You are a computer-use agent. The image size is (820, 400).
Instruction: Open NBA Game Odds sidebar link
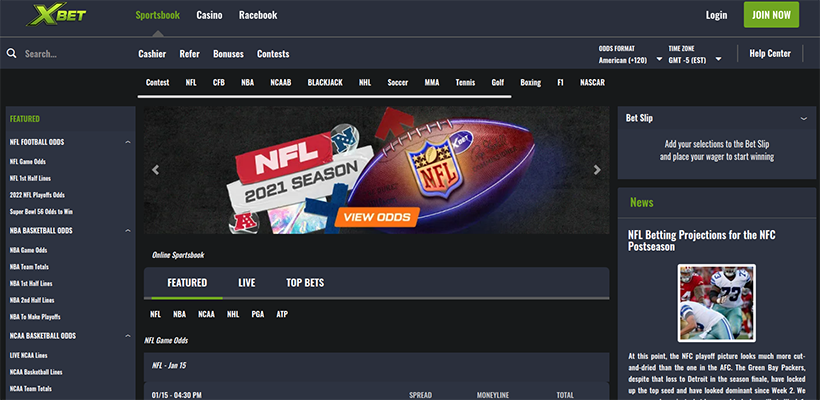pos(28,250)
